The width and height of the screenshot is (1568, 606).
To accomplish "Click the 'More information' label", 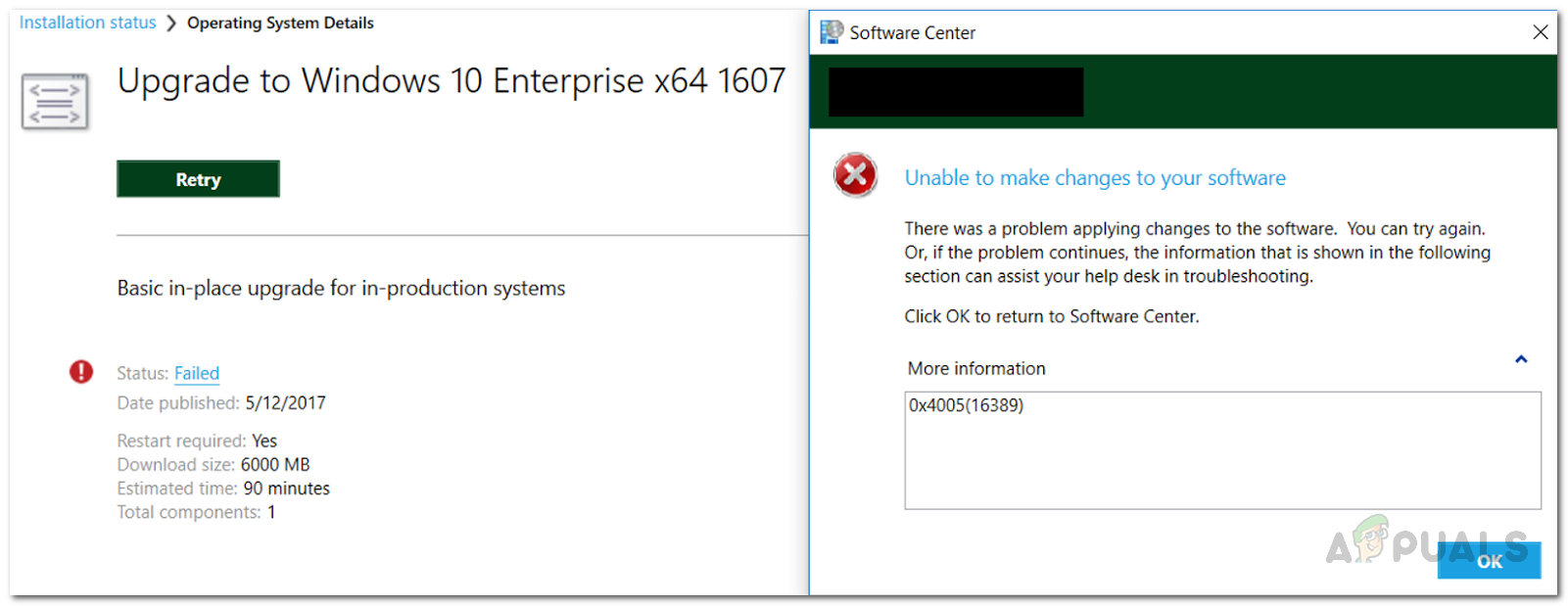I will click(976, 368).
